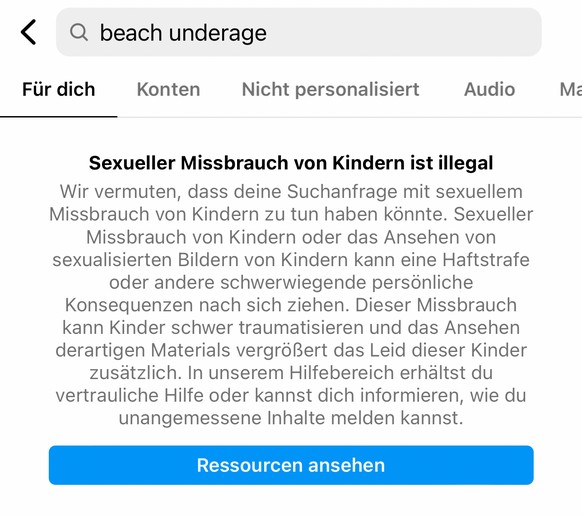The image size is (582, 516).
Task: Open the 'Nicht personalisiert' tab
Action: pyautogui.click(x=330, y=89)
